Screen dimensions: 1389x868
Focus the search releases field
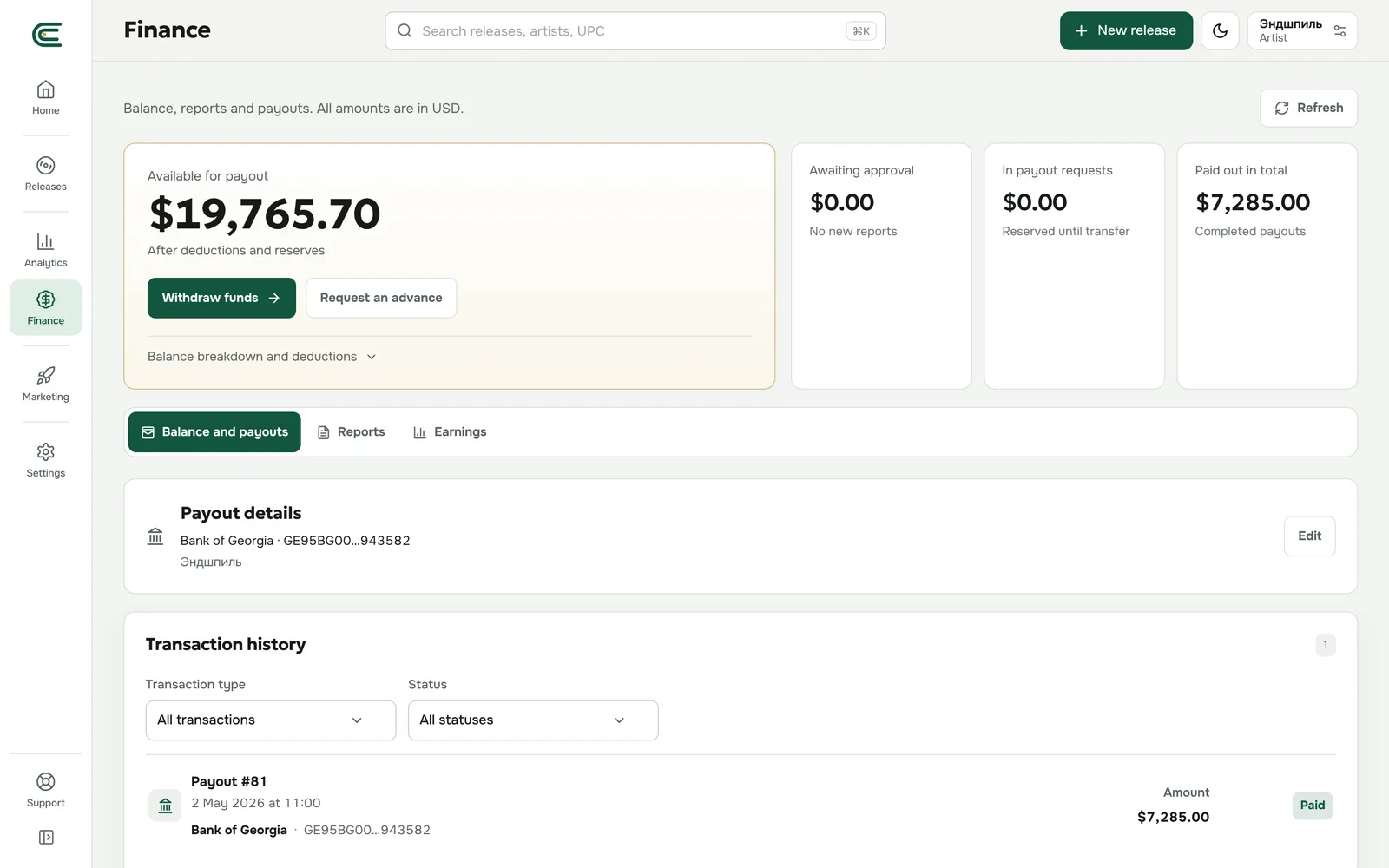635,31
